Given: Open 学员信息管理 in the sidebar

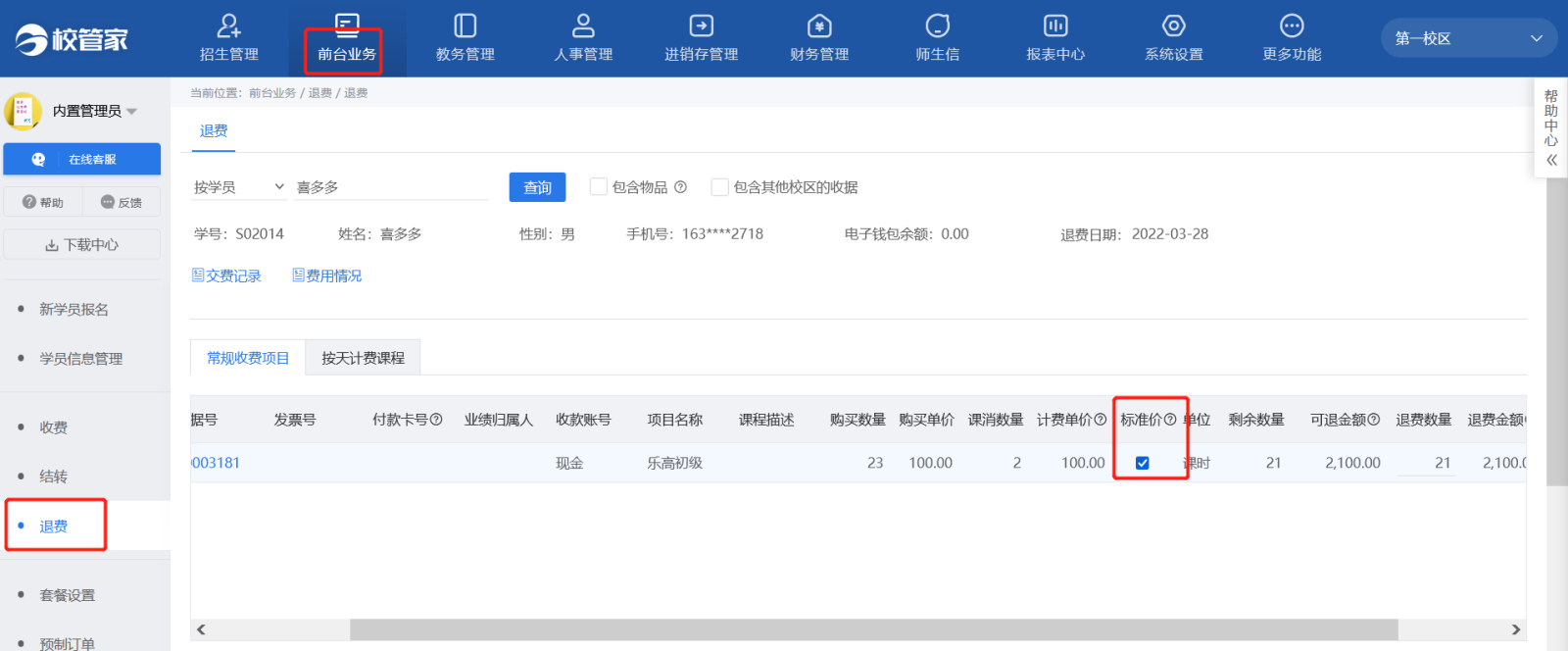Looking at the screenshot, I should 81,359.
